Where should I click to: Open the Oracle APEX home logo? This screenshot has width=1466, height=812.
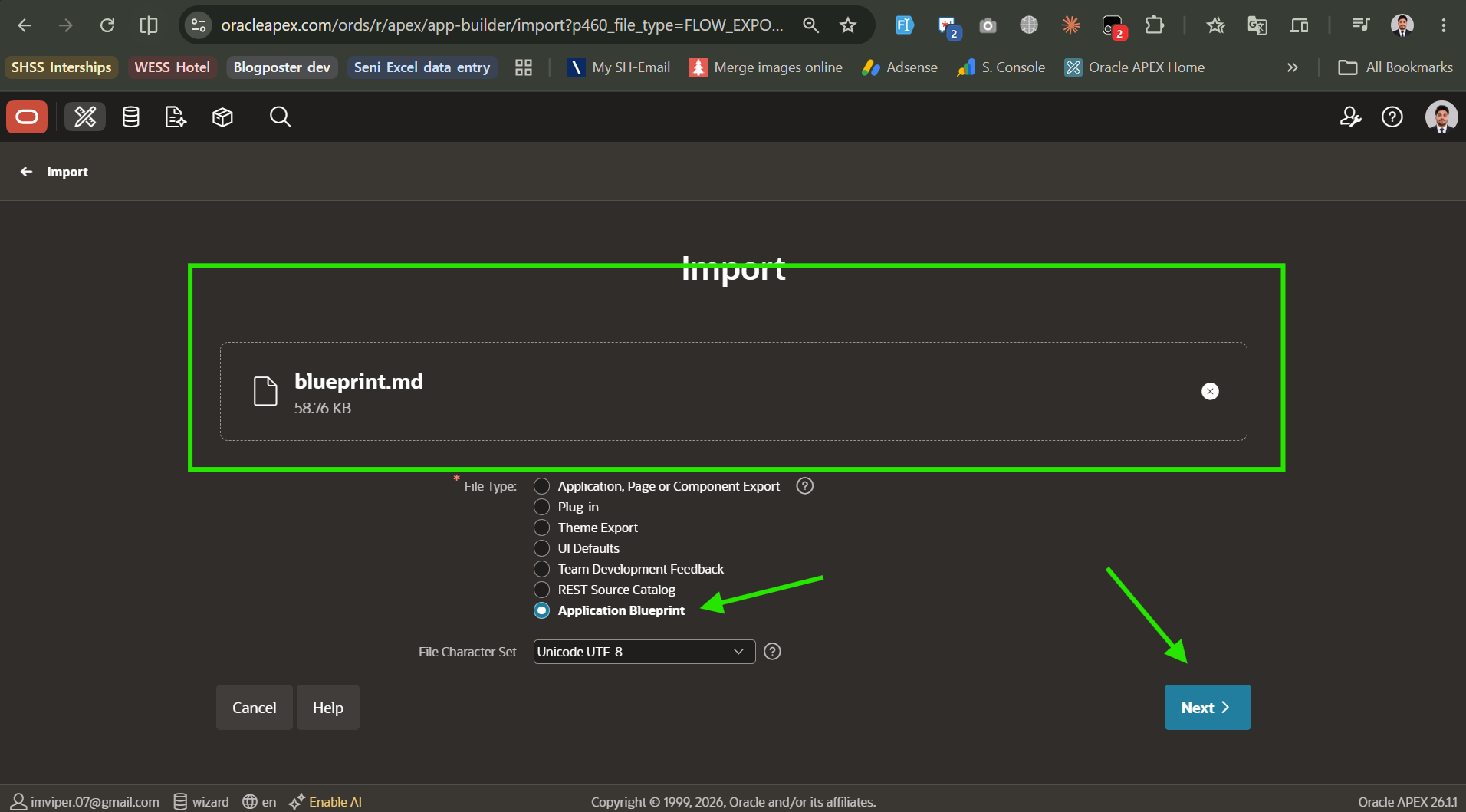click(27, 117)
